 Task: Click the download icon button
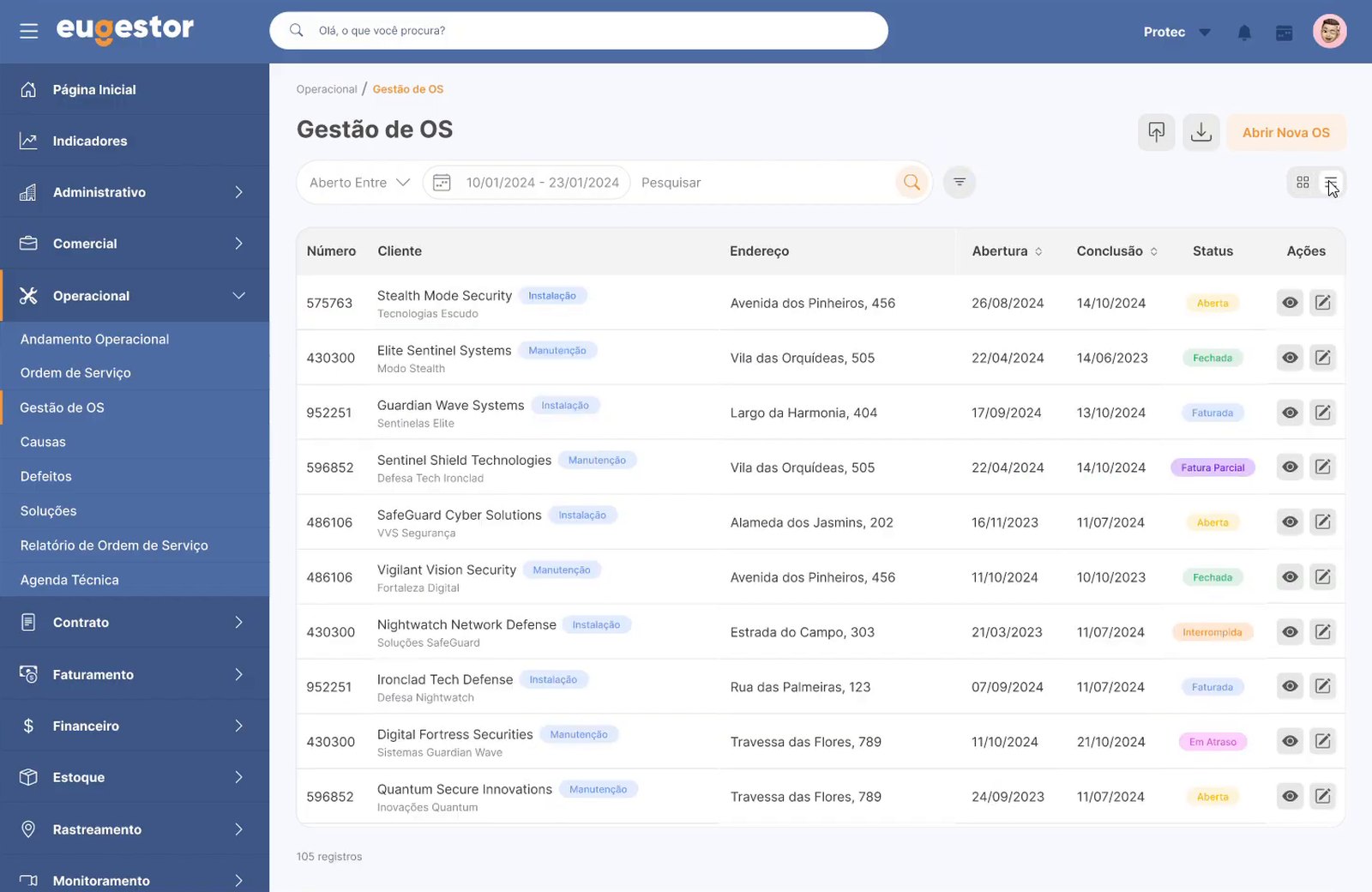point(1201,132)
